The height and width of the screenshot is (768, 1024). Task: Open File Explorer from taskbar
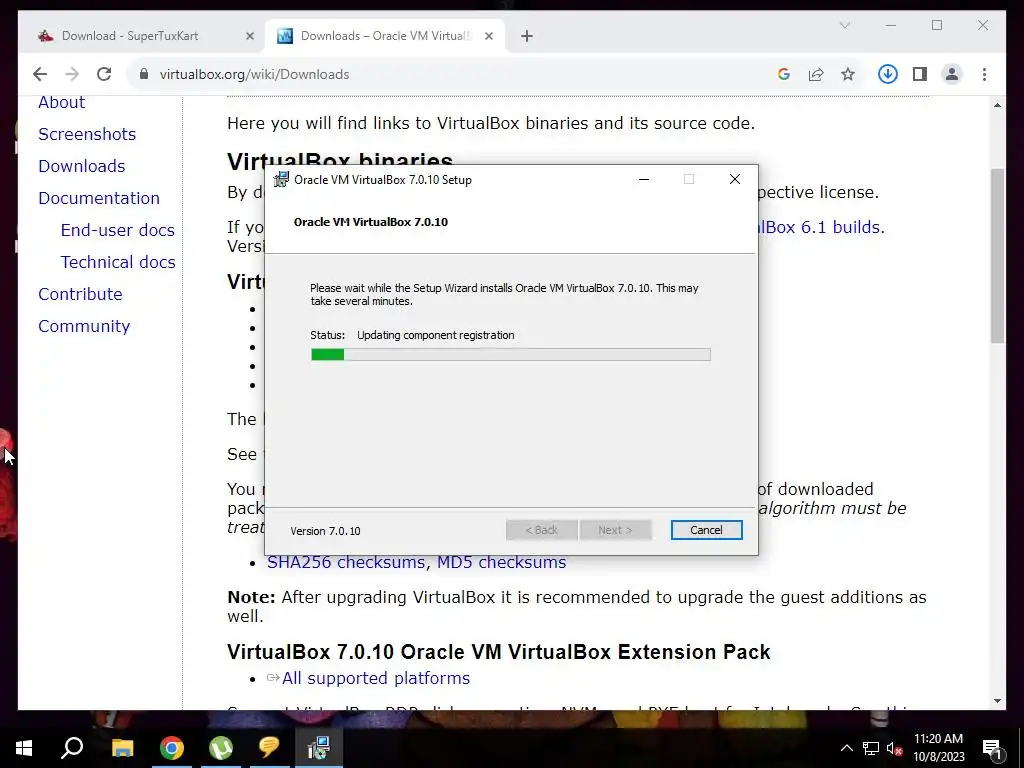[122, 748]
